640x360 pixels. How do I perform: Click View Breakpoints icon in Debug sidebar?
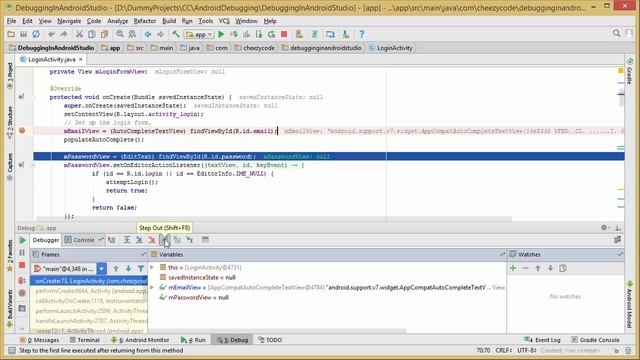click(22, 280)
